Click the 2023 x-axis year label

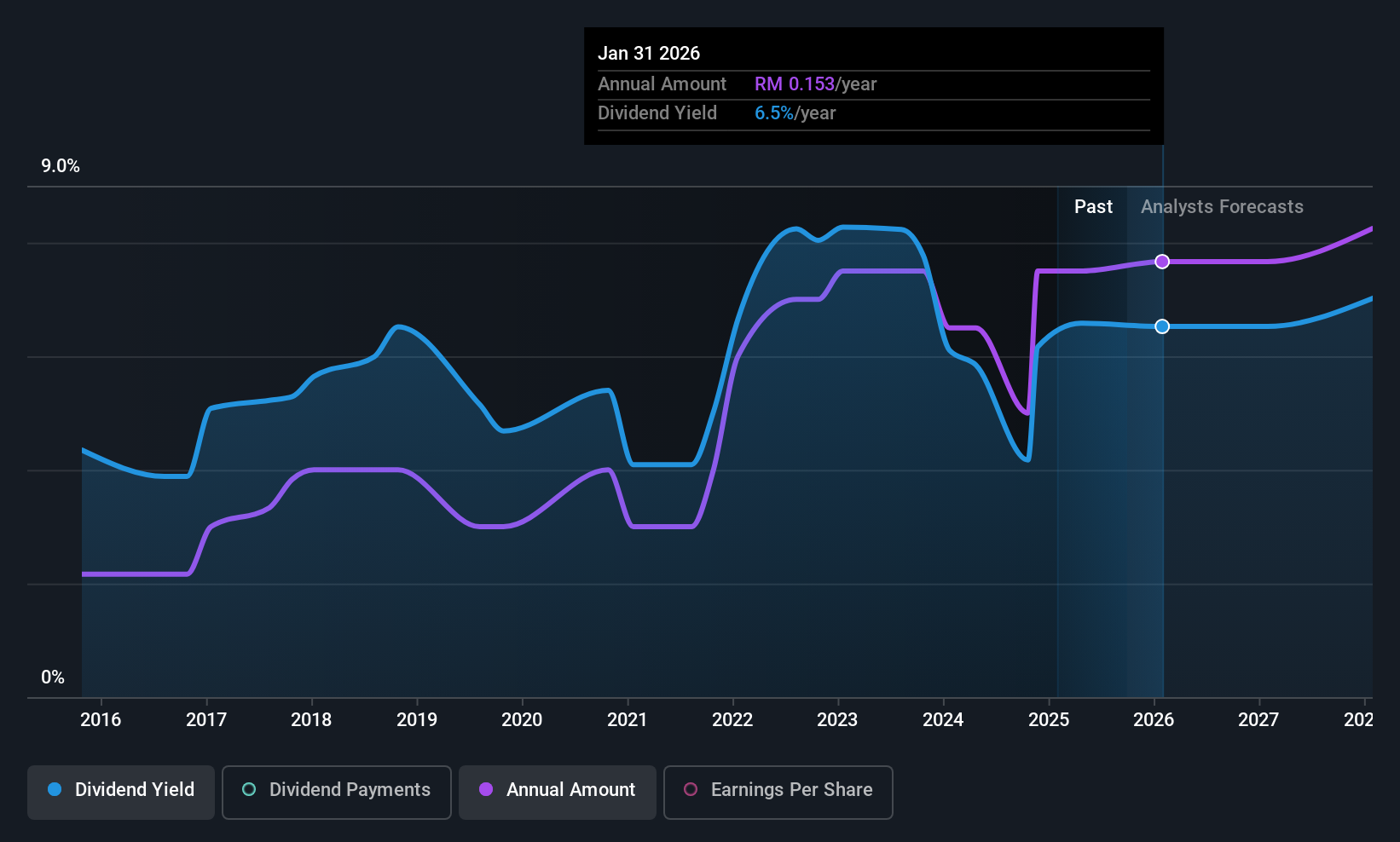[x=837, y=720]
